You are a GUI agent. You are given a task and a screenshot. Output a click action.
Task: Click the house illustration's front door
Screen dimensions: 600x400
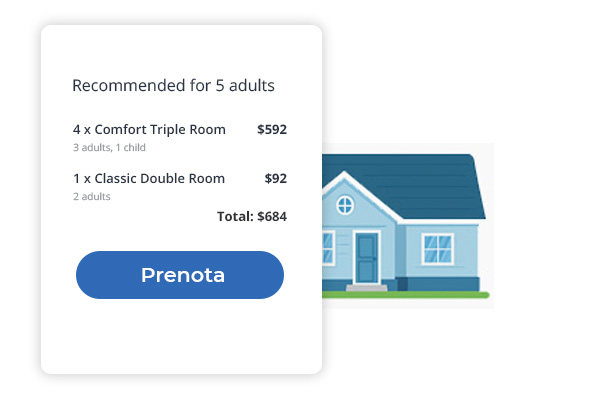[366, 257]
